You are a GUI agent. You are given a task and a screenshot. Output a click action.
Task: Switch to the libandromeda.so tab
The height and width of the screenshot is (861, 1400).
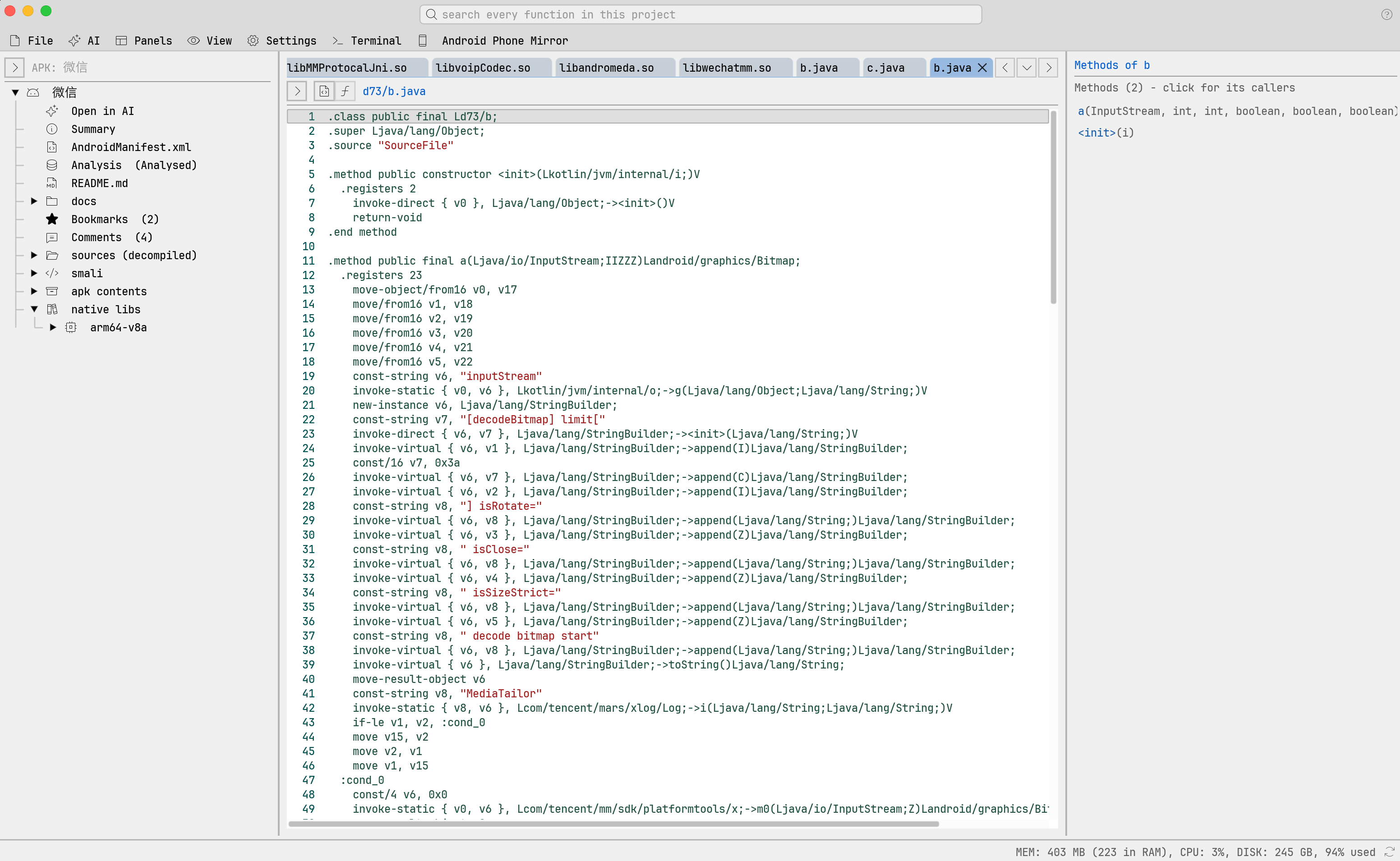pyautogui.click(x=615, y=68)
